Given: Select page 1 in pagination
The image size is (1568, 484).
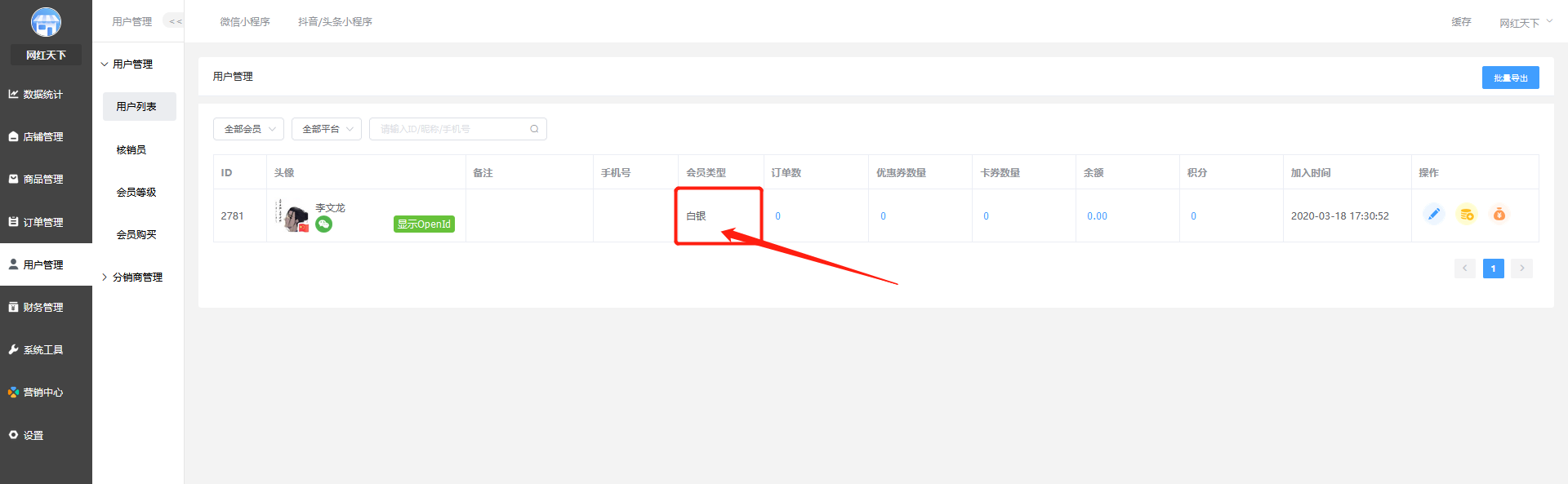Looking at the screenshot, I should (x=1494, y=268).
